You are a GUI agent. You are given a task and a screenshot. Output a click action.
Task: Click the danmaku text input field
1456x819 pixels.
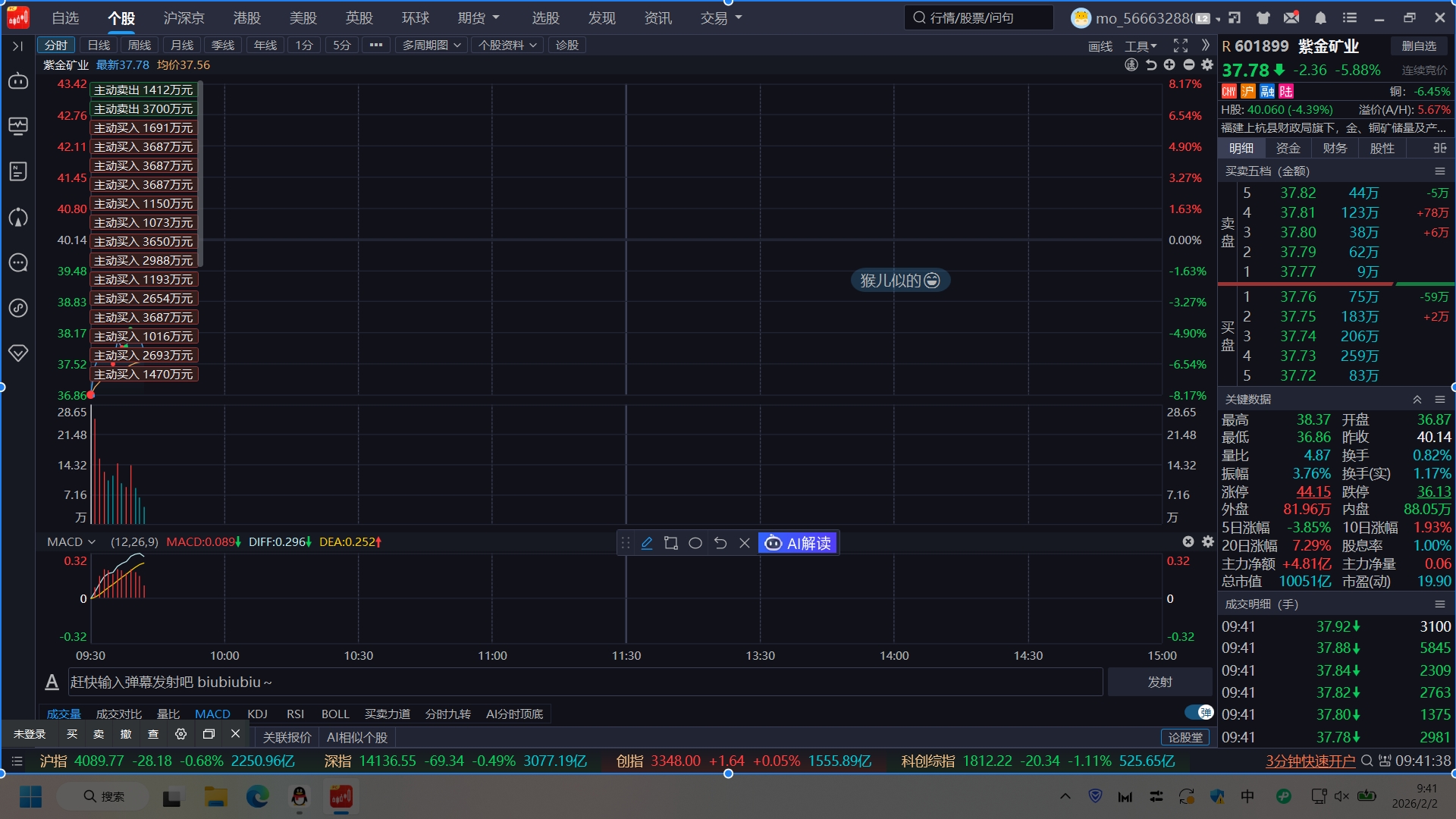(584, 682)
